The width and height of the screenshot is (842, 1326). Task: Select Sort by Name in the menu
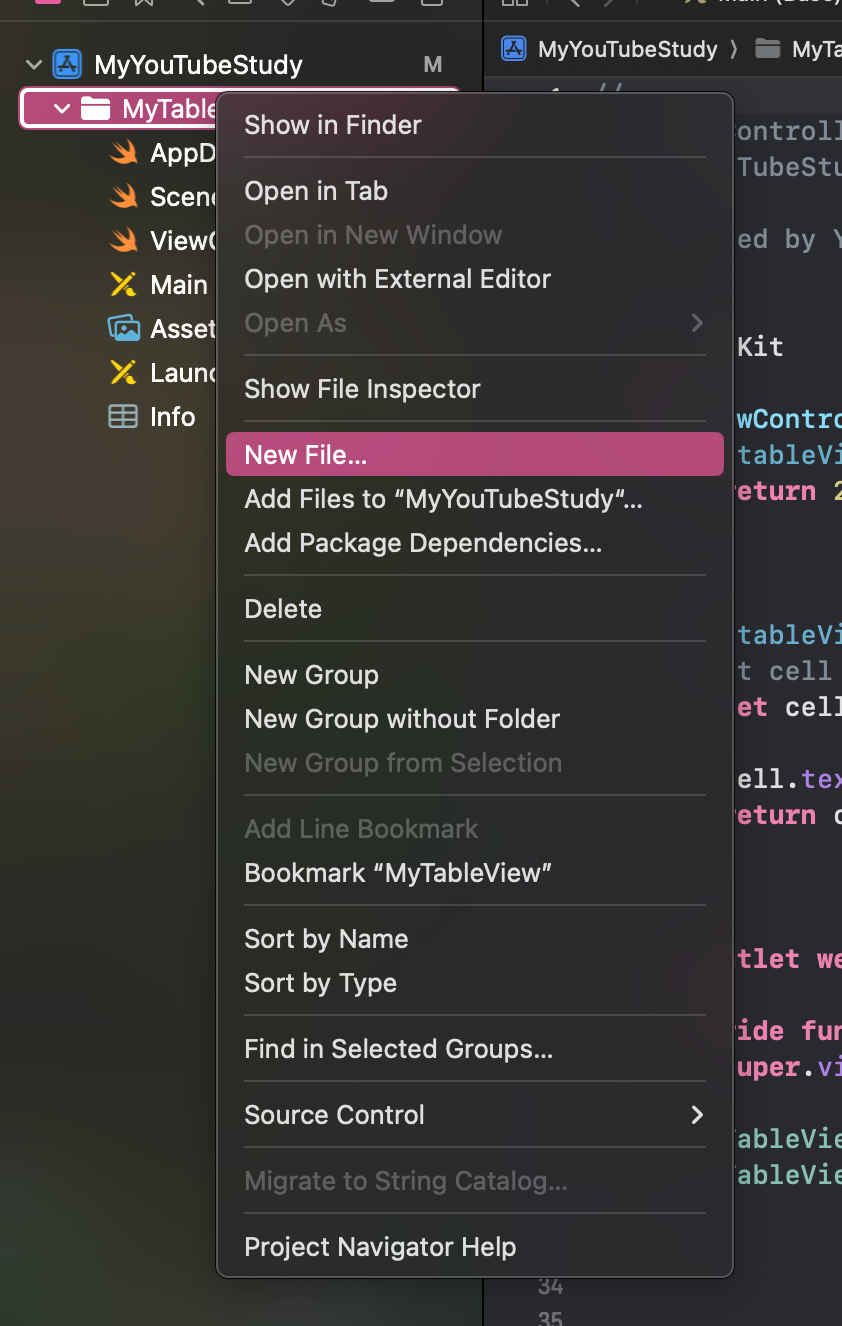point(326,939)
